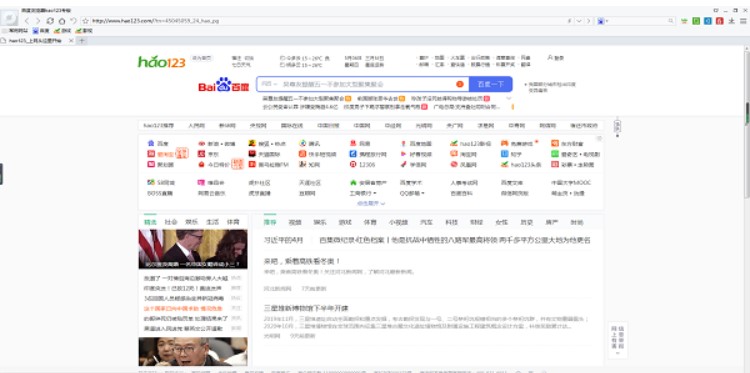The width and height of the screenshot is (750, 373).
Task: Open the hao123头条 shortcut
Action: pyautogui.click(x=521, y=165)
